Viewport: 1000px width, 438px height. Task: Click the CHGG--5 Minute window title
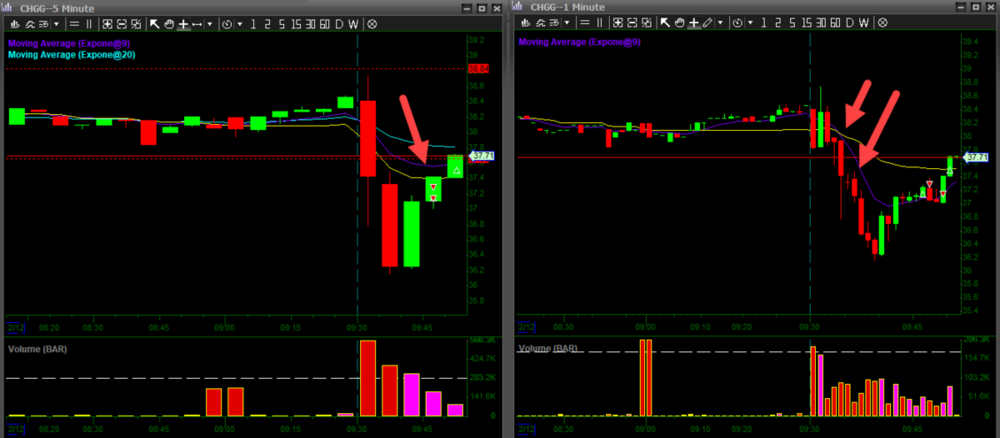(60, 7)
